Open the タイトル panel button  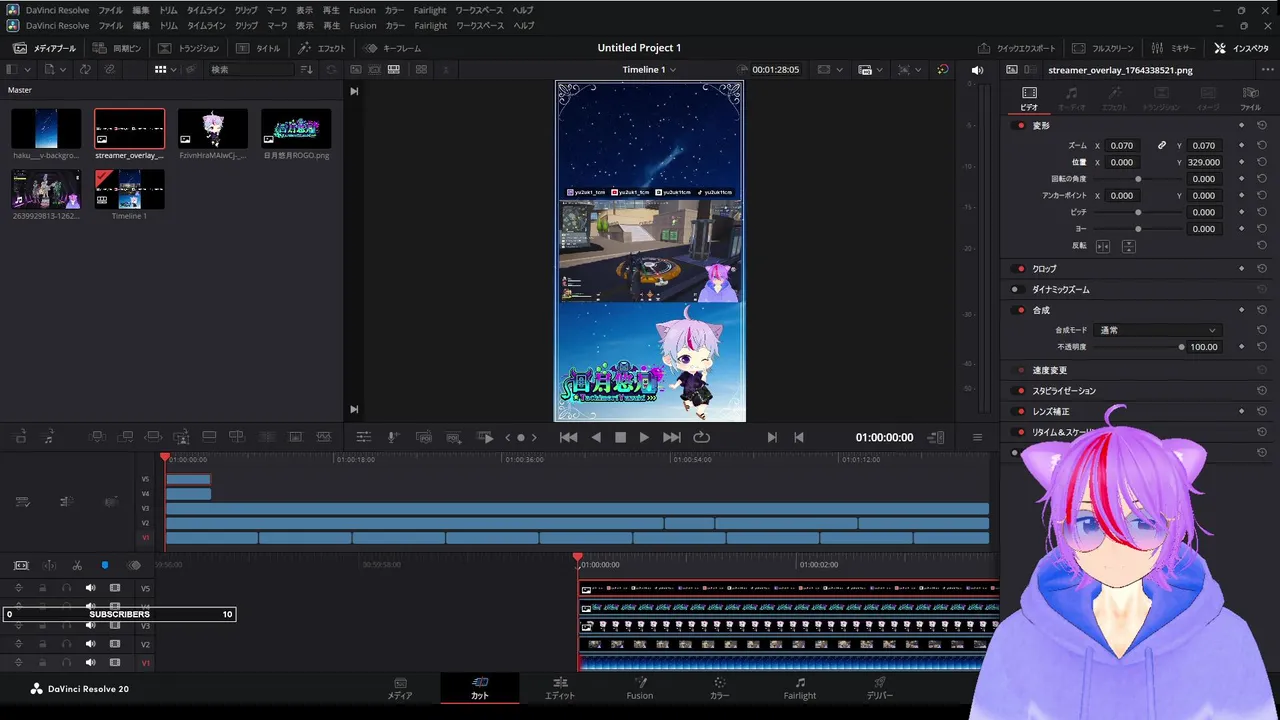tap(258, 48)
